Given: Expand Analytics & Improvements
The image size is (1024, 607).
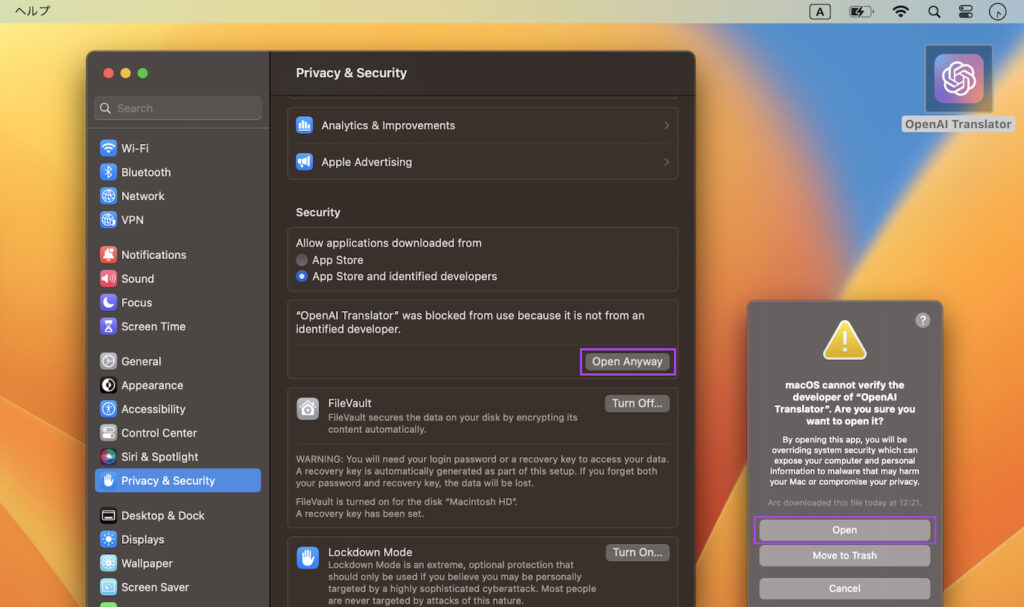Looking at the screenshot, I should pos(483,125).
